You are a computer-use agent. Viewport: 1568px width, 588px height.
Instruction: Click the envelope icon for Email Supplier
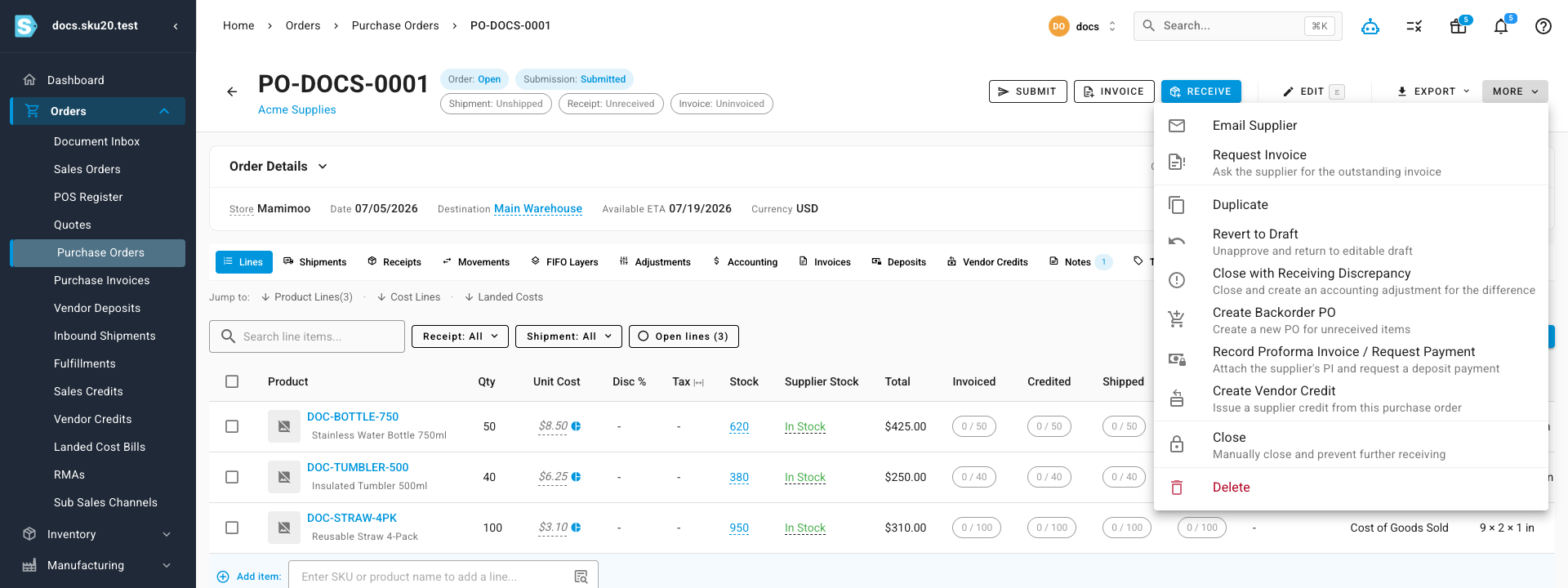(1177, 126)
